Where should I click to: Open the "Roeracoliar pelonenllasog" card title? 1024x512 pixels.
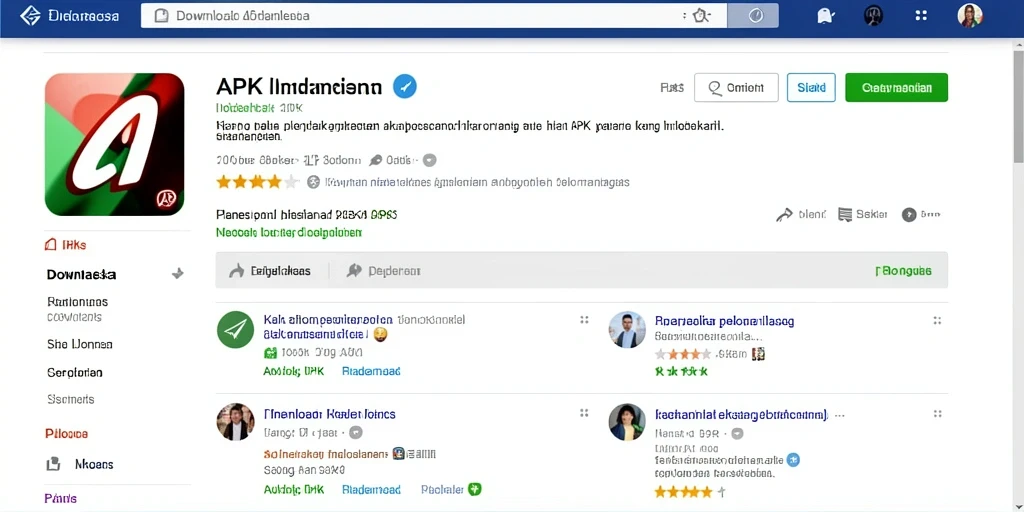point(724,321)
